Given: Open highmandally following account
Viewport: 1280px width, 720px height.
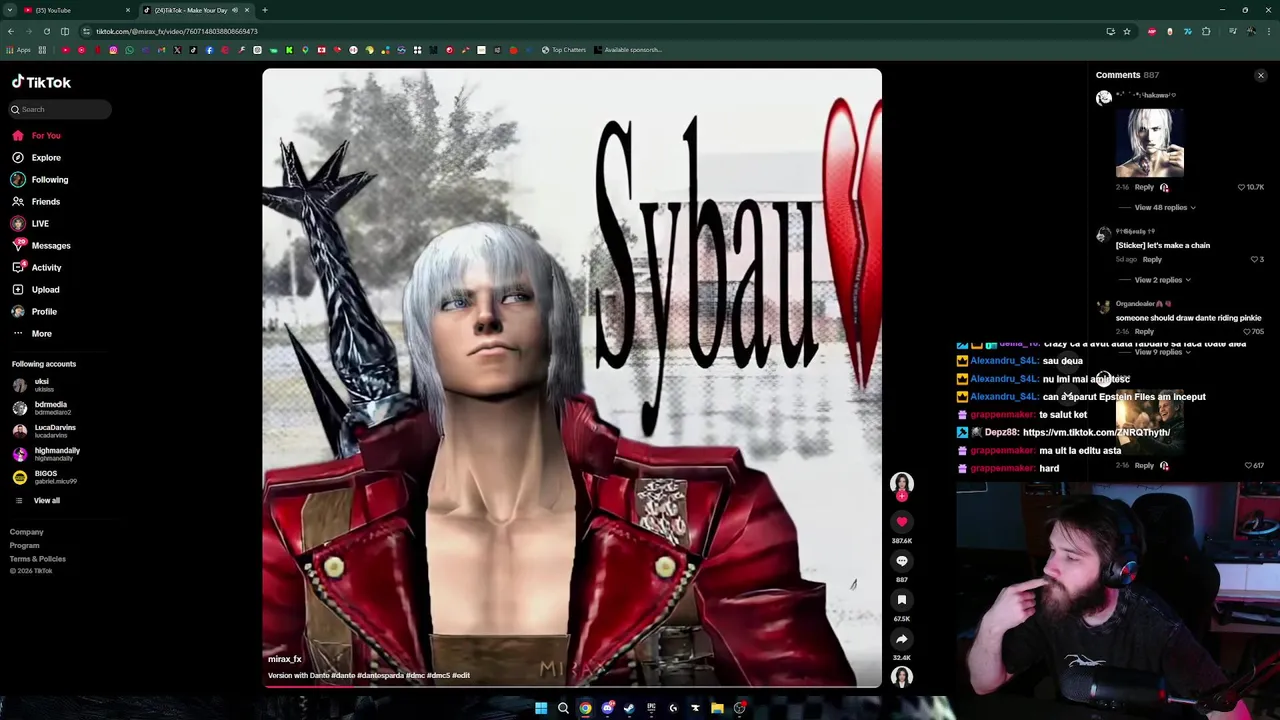Looking at the screenshot, I should tap(46, 454).
